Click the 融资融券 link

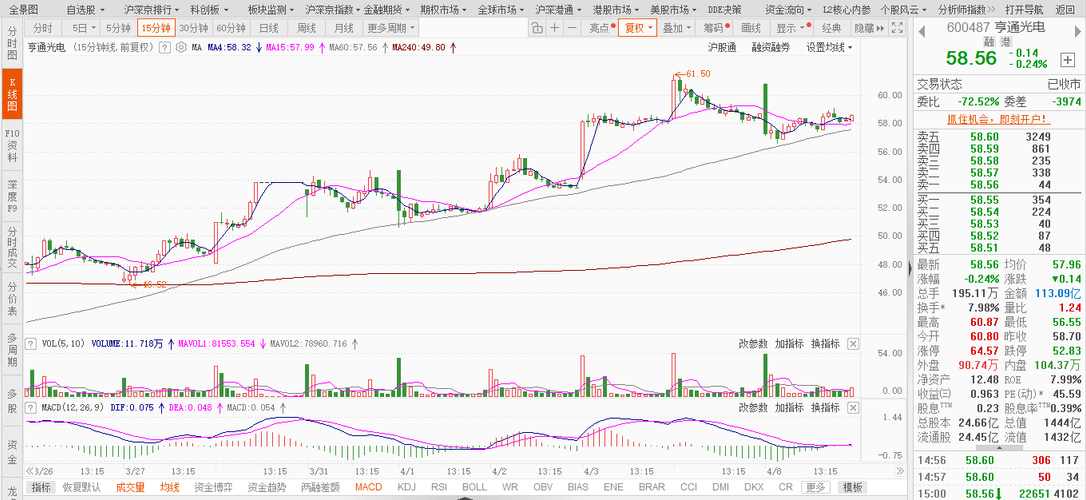[x=771, y=48]
